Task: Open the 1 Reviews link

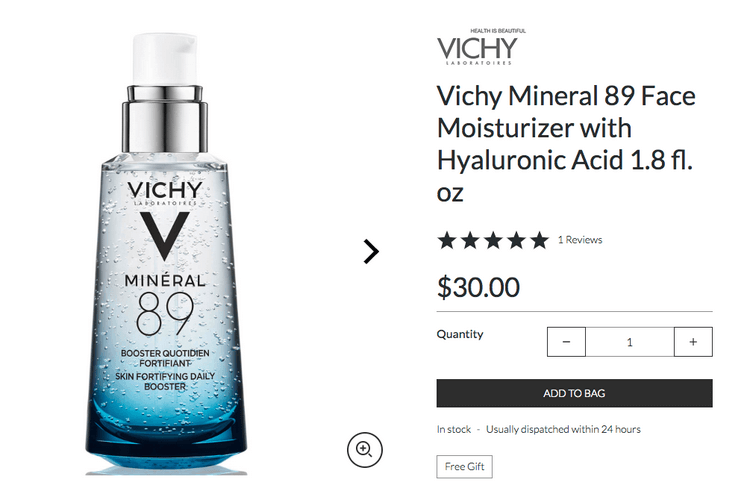Action: (580, 240)
